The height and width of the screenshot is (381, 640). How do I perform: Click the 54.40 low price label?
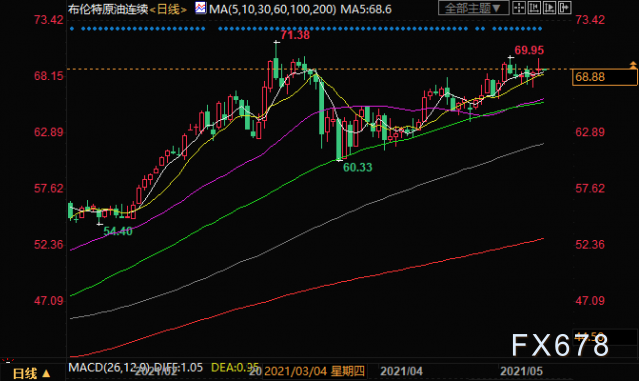[x=118, y=231]
